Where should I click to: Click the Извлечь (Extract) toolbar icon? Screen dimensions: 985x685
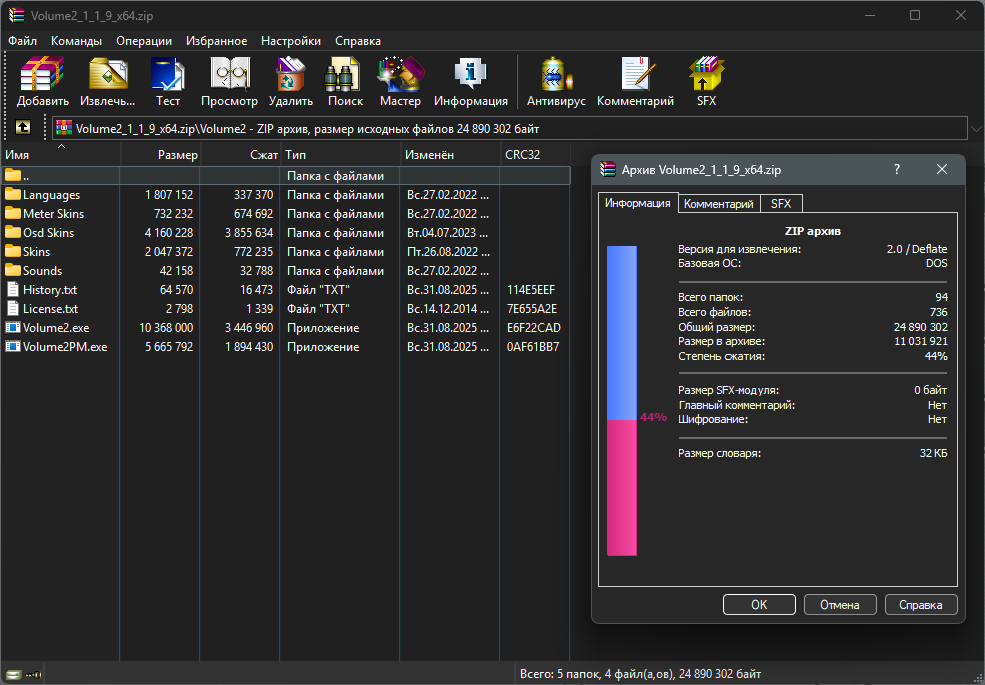tap(108, 74)
